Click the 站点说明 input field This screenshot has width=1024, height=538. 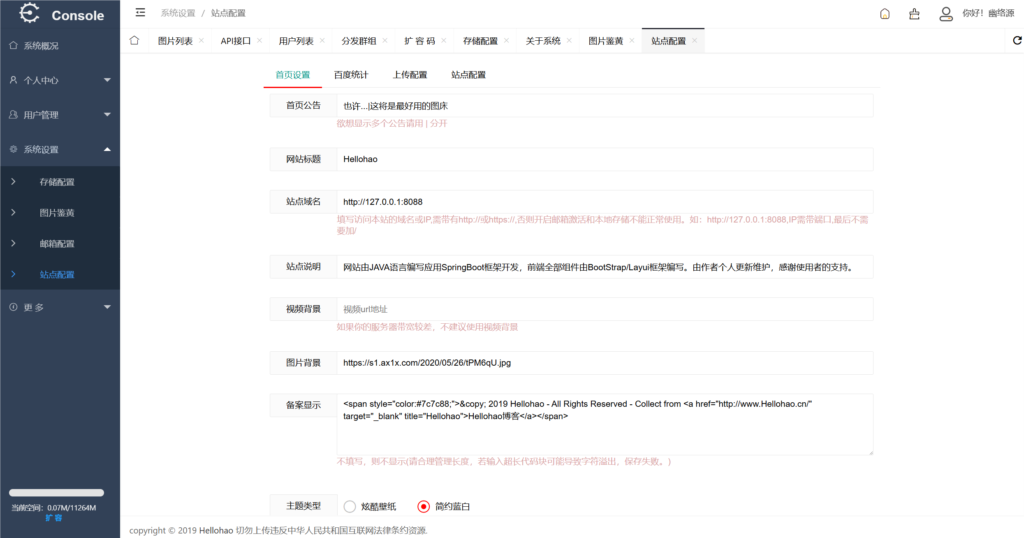605,267
